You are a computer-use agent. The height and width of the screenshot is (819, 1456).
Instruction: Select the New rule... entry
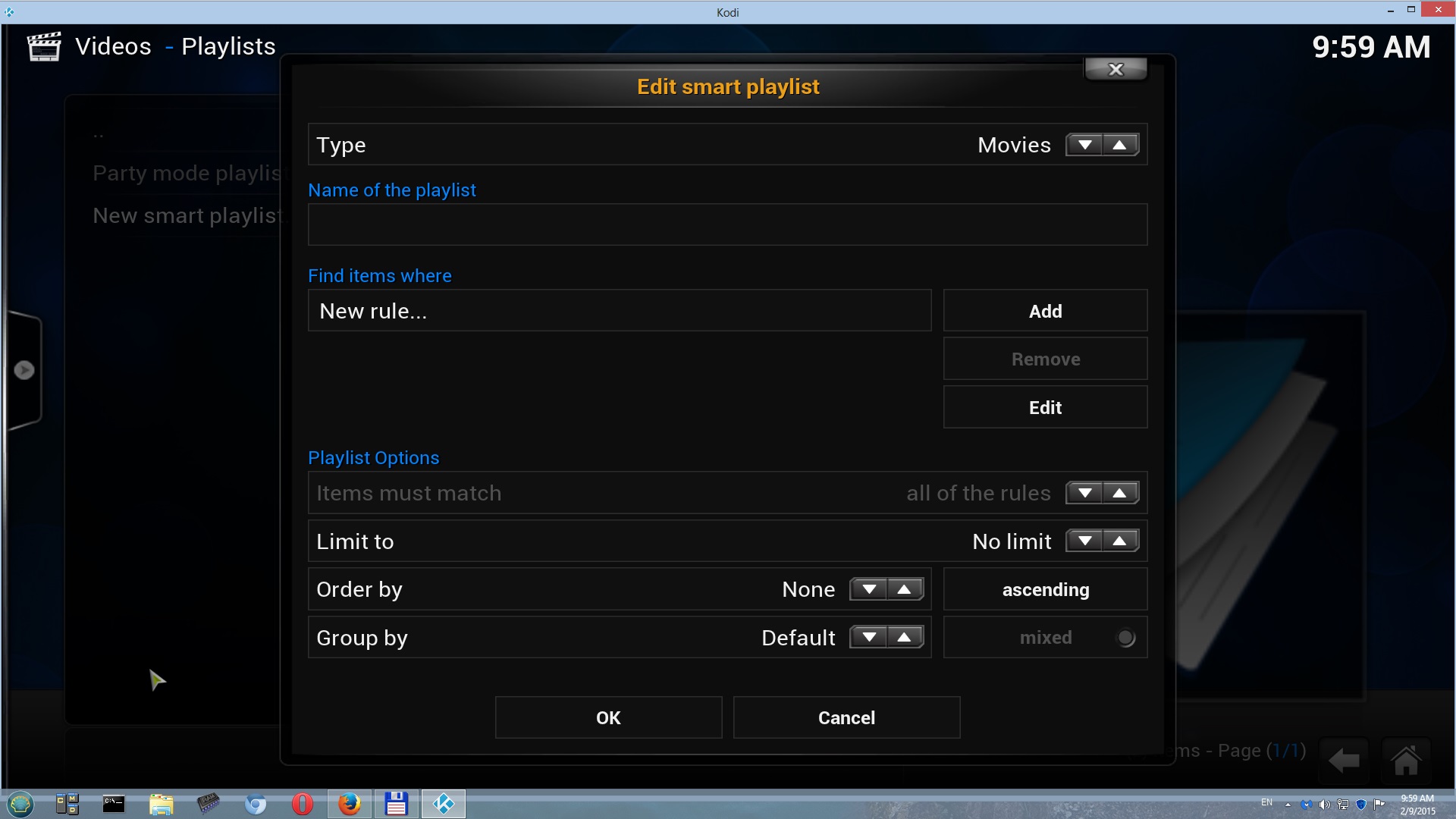(619, 311)
